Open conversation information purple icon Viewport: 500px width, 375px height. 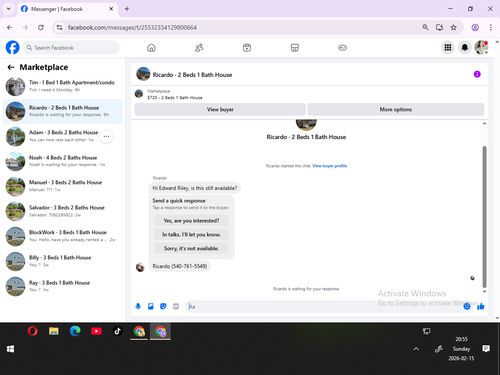point(477,74)
